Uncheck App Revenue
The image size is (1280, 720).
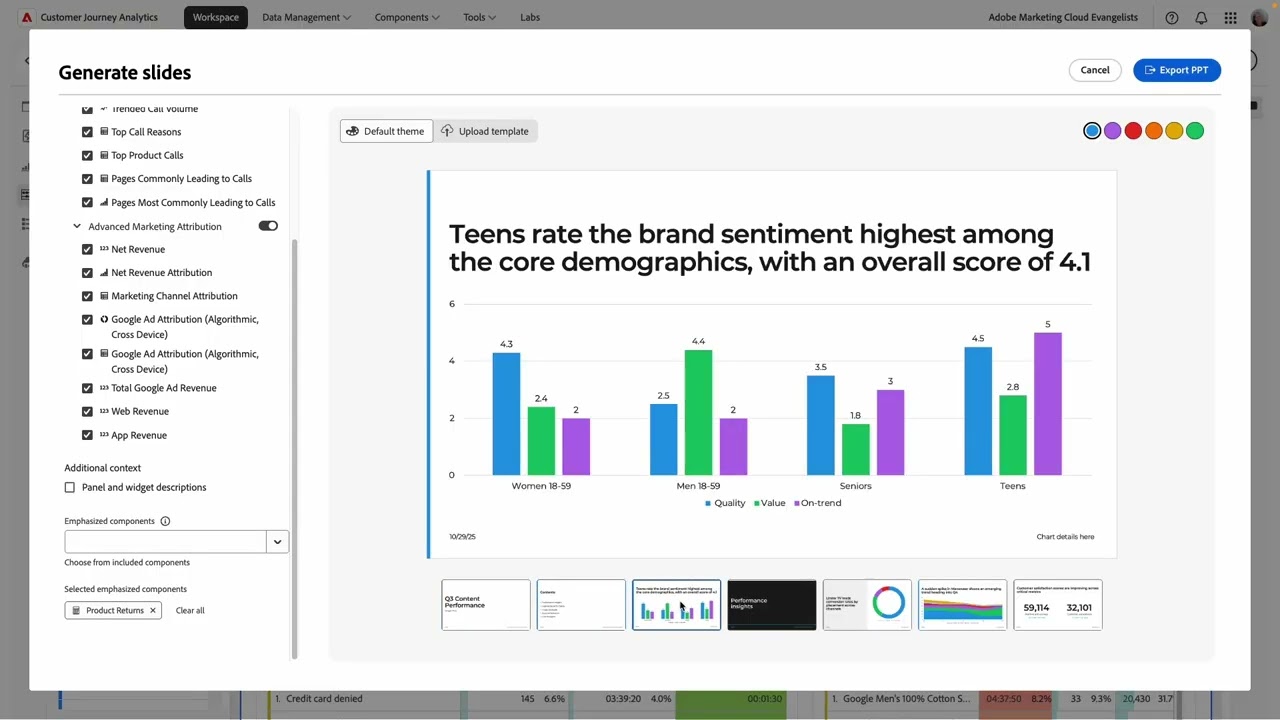pos(87,435)
